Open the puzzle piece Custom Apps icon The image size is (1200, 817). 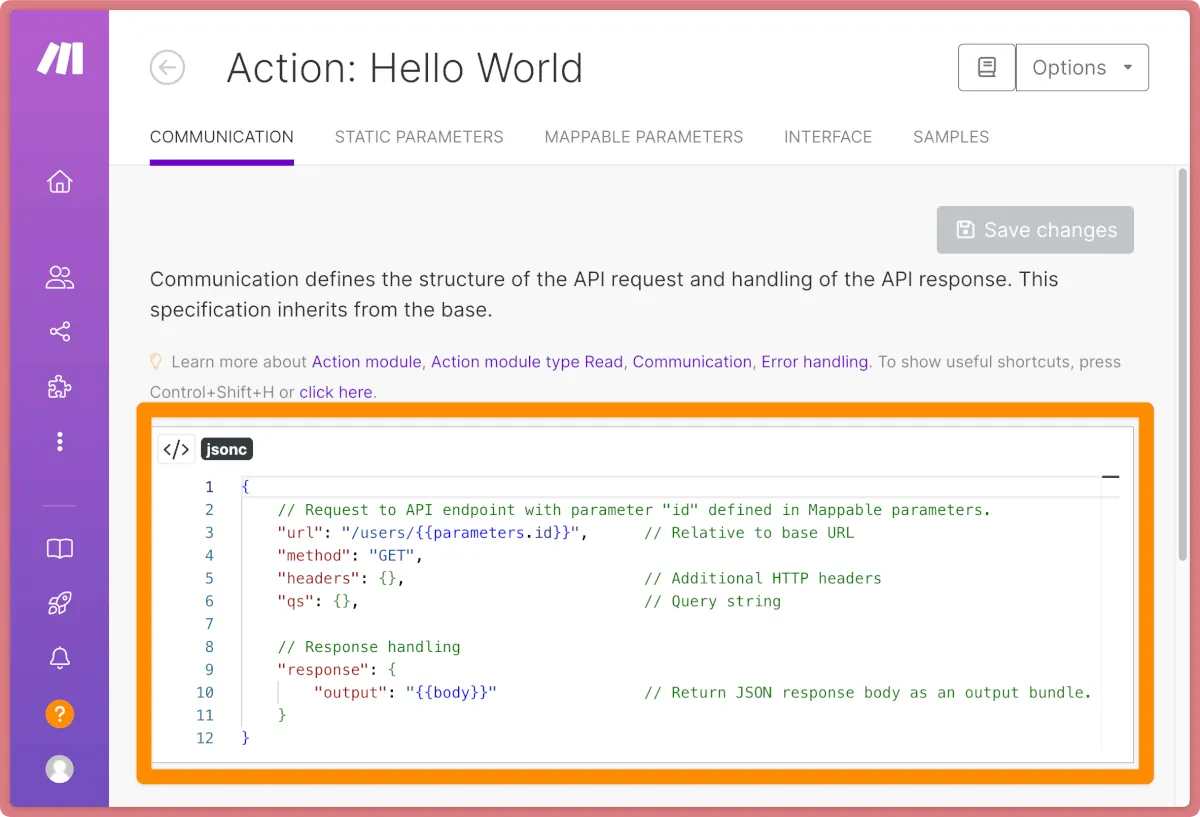(x=60, y=387)
